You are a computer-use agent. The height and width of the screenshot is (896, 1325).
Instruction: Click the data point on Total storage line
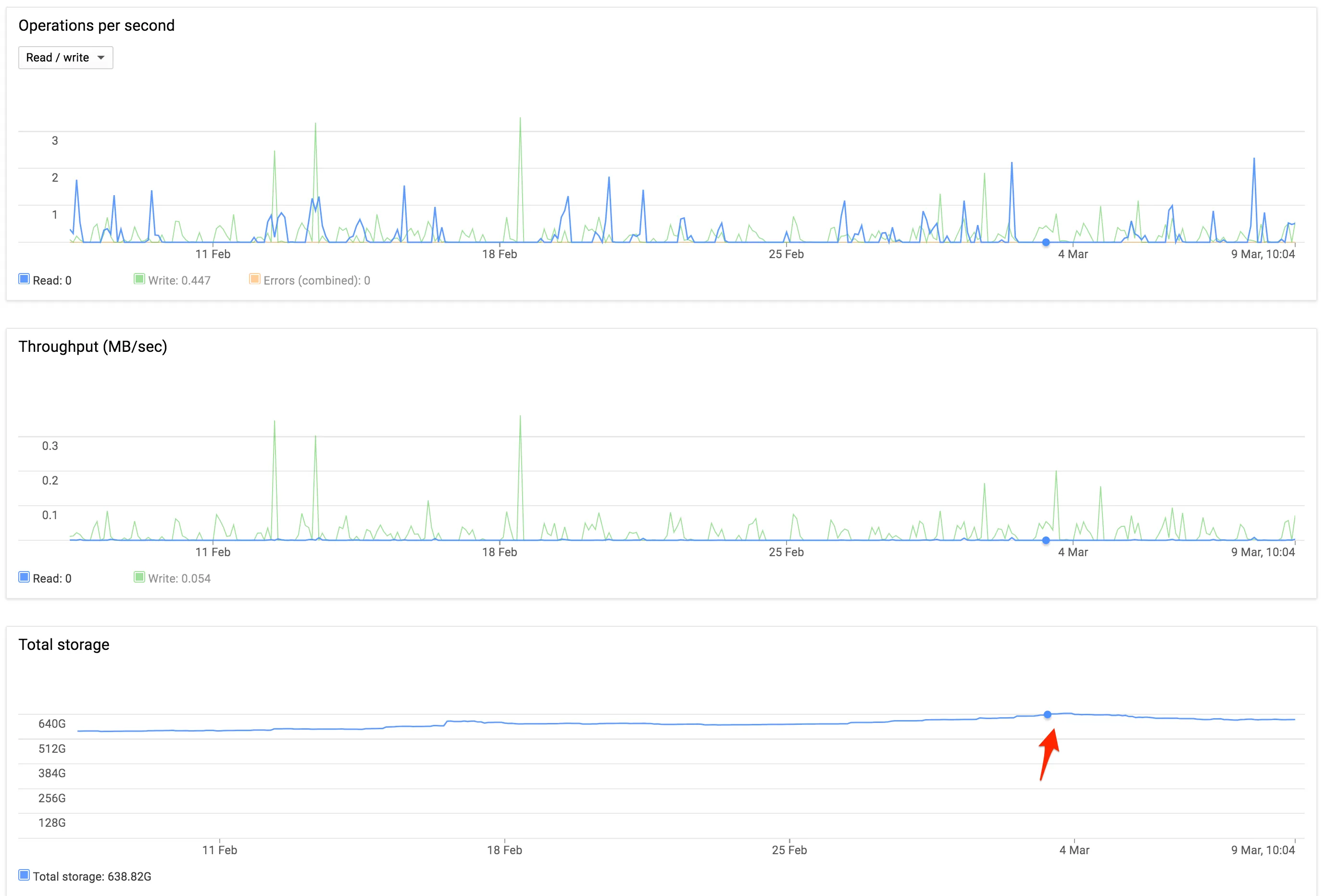coord(1047,715)
